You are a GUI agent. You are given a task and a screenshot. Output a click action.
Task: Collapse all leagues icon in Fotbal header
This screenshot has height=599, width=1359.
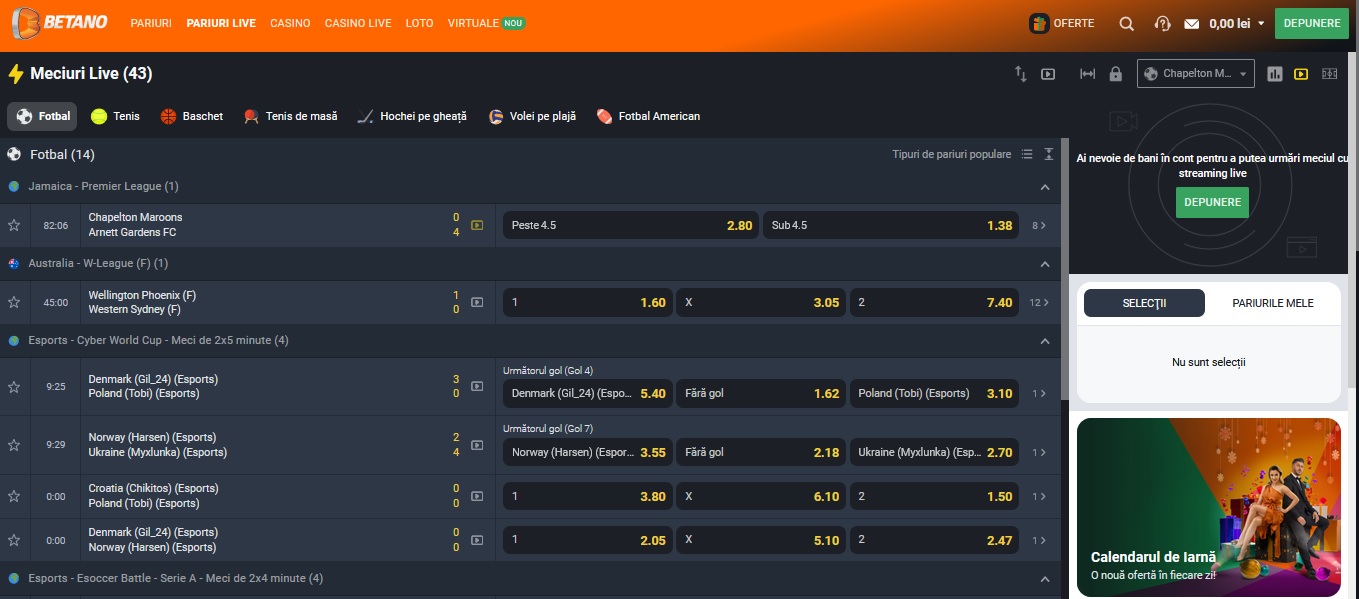(1049, 154)
